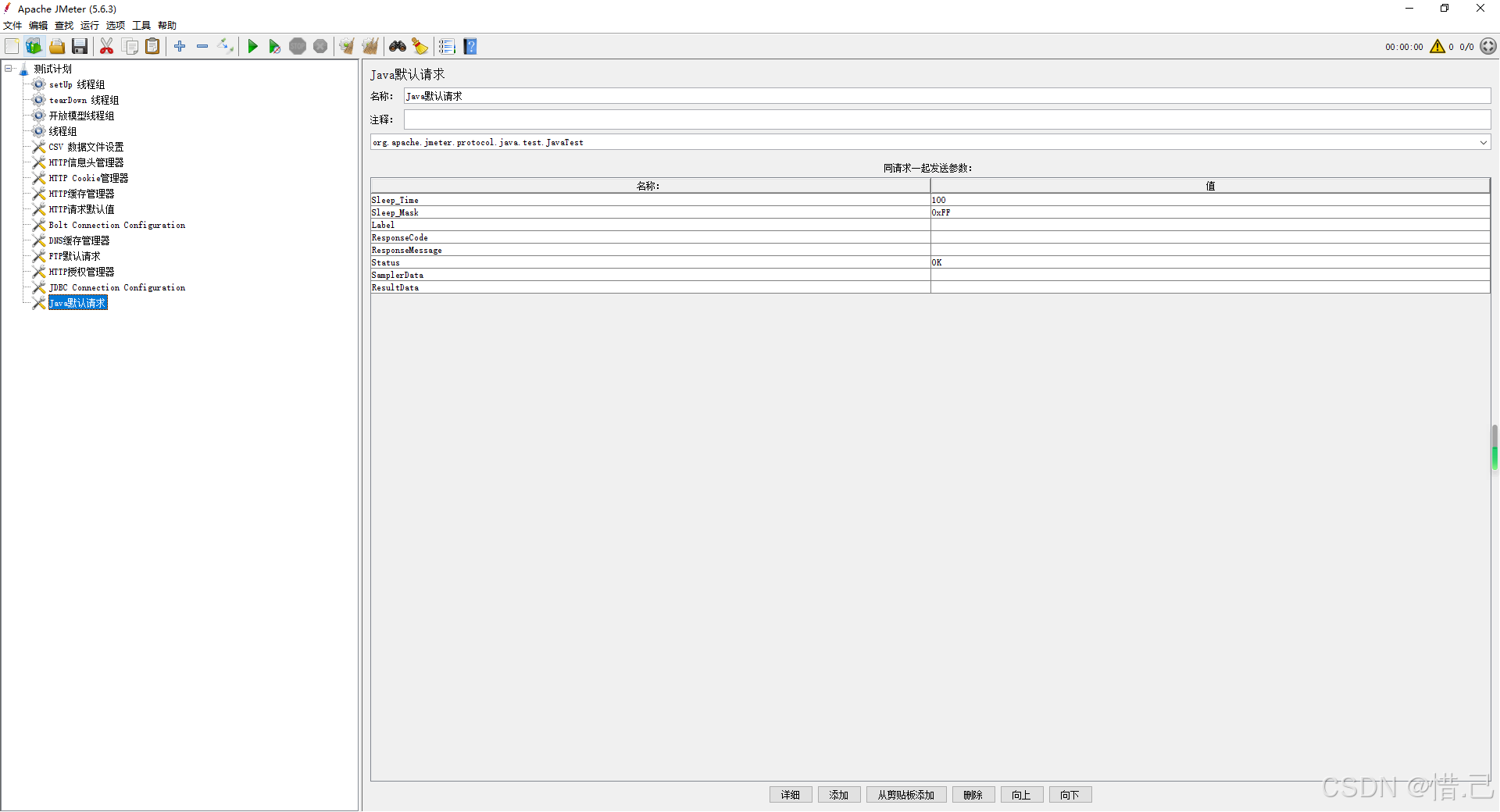Click the Stop test icon

298,47
